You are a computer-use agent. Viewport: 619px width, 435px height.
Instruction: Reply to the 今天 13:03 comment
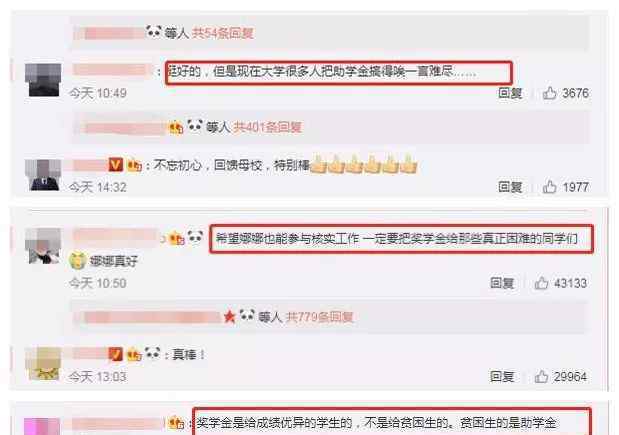point(502,377)
